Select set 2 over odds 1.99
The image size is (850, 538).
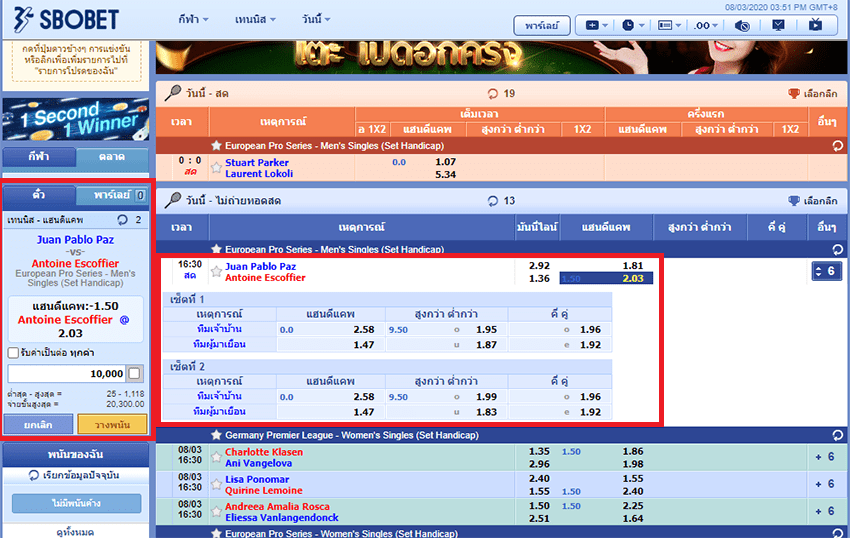pos(486,397)
